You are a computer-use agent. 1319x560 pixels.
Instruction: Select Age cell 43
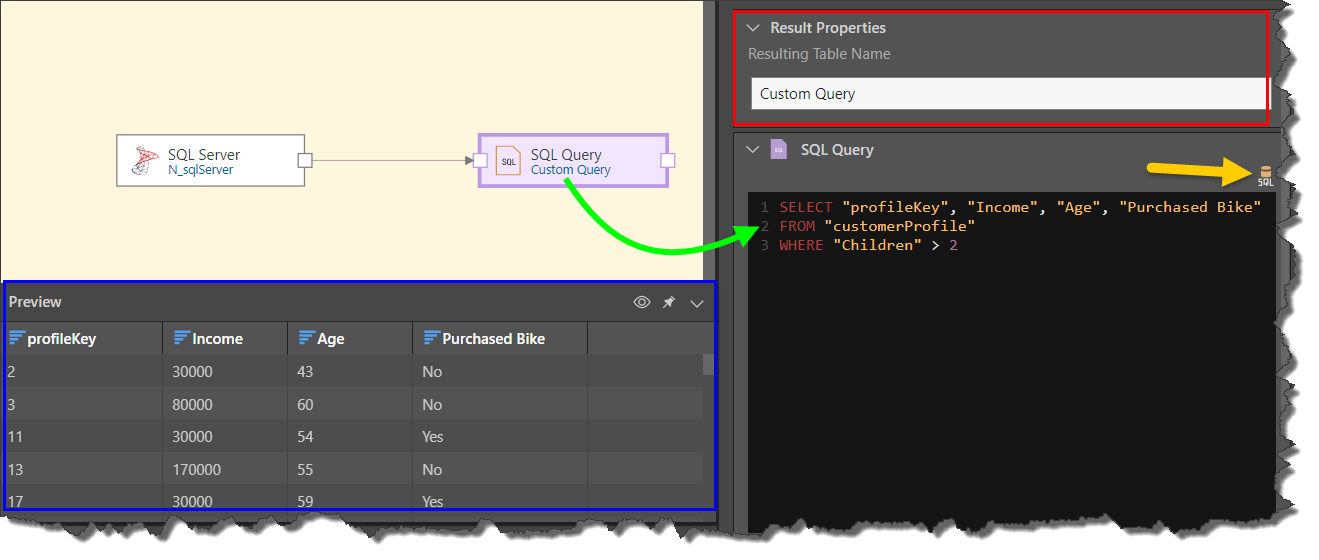tap(350, 371)
